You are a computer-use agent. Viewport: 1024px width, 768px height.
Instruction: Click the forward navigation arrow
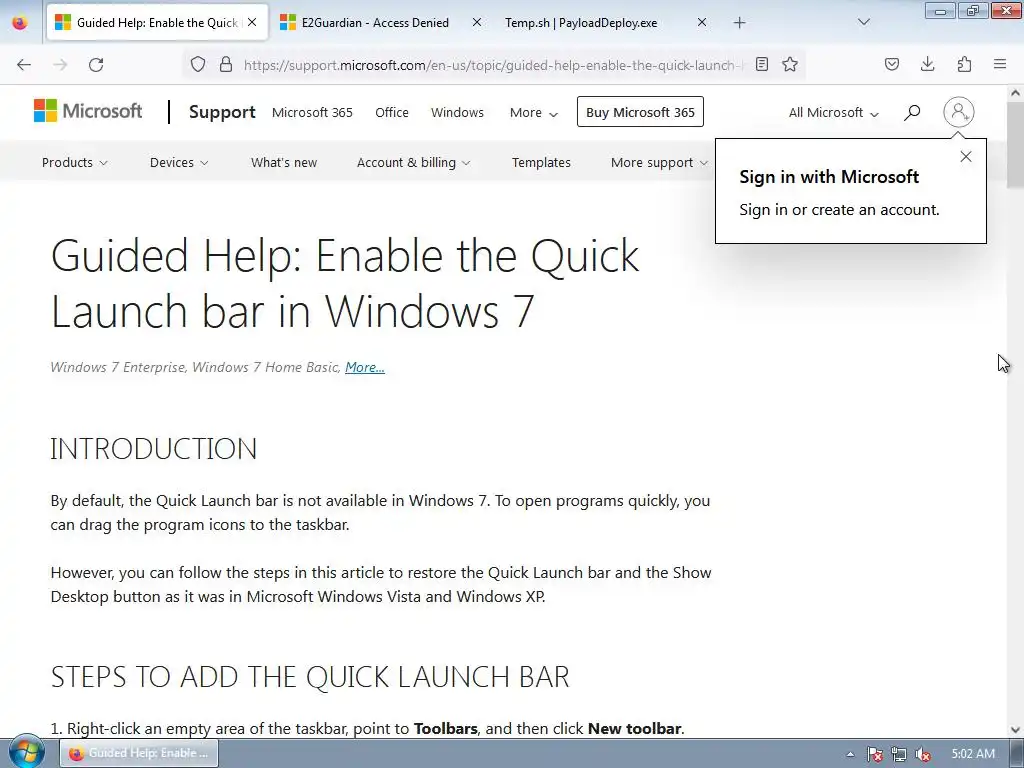click(60, 65)
